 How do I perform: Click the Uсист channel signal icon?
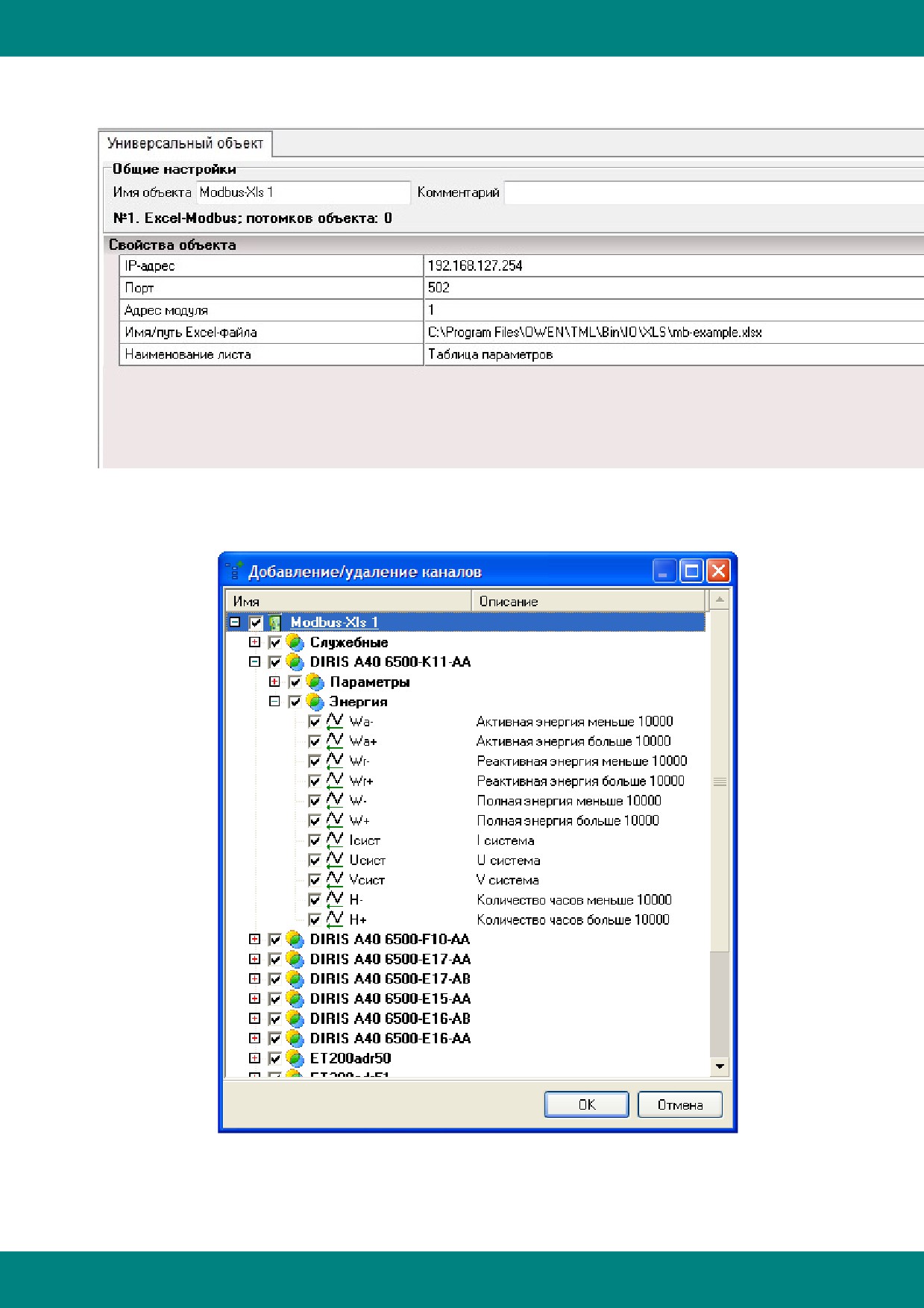click(x=335, y=860)
